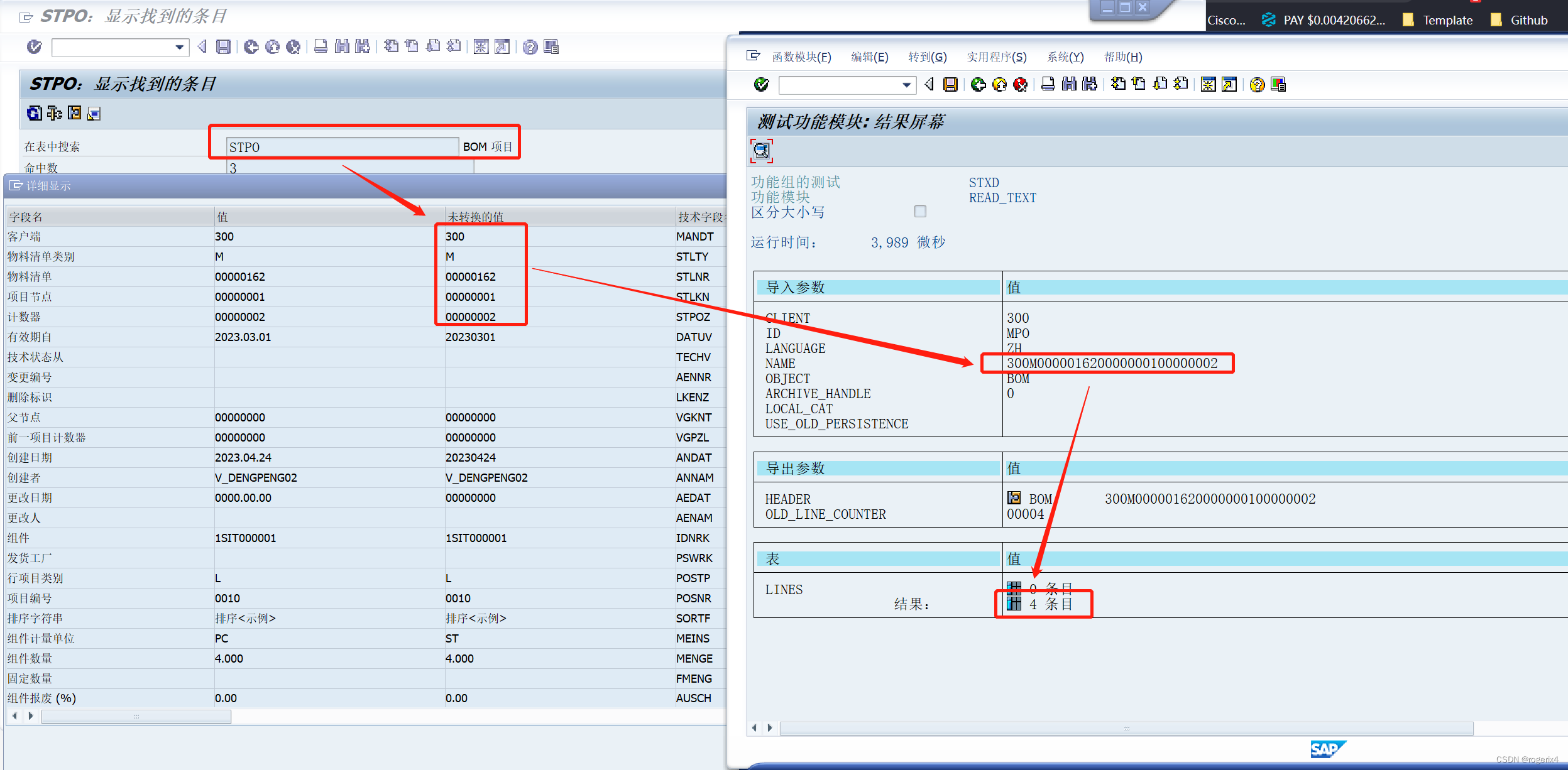This screenshot has width=1568, height=770.
Task: Click Generate Shortcut icon in function module test window
Action: pyautogui.click(x=1229, y=84)
